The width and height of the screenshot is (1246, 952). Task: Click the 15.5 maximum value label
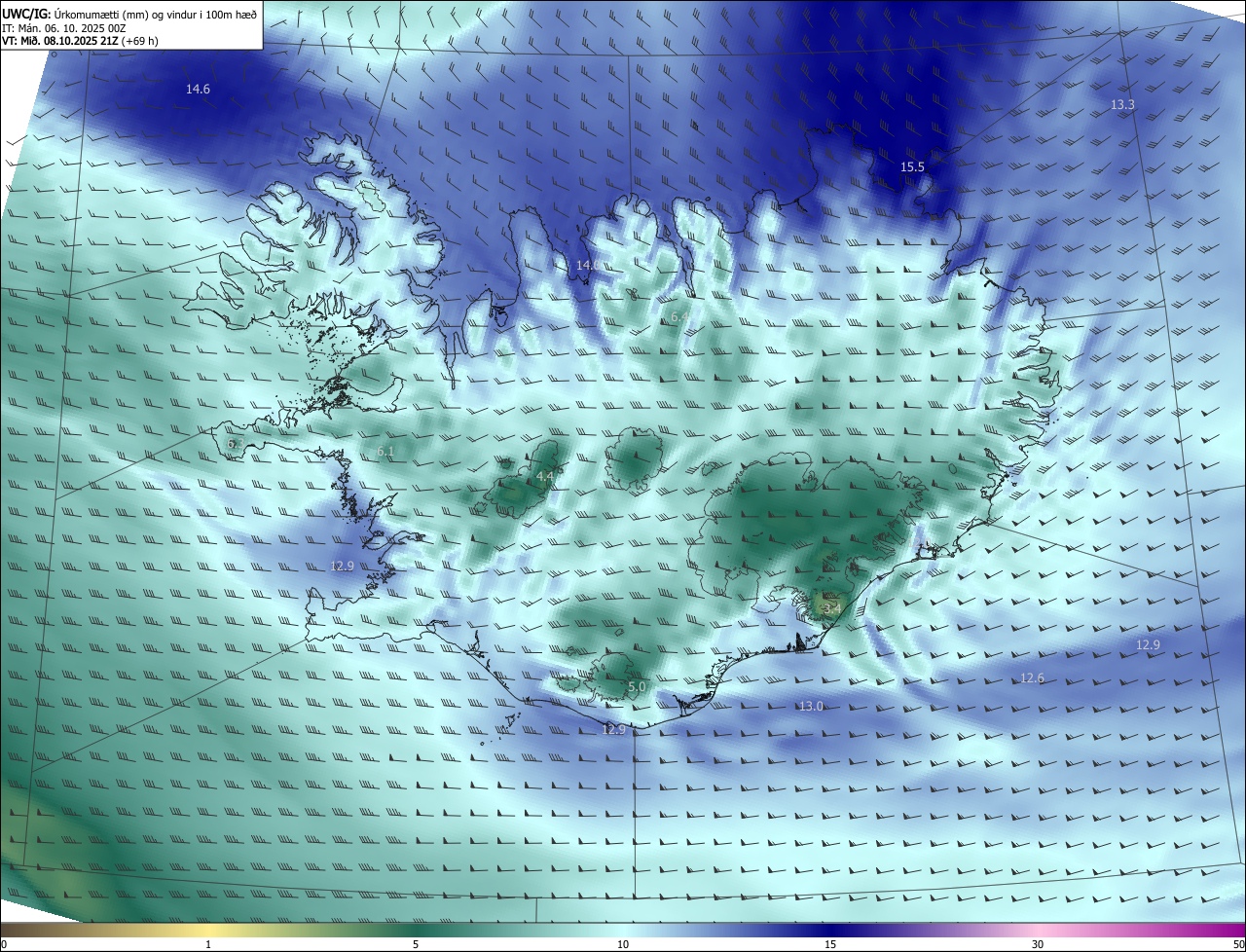coord(912,167)
